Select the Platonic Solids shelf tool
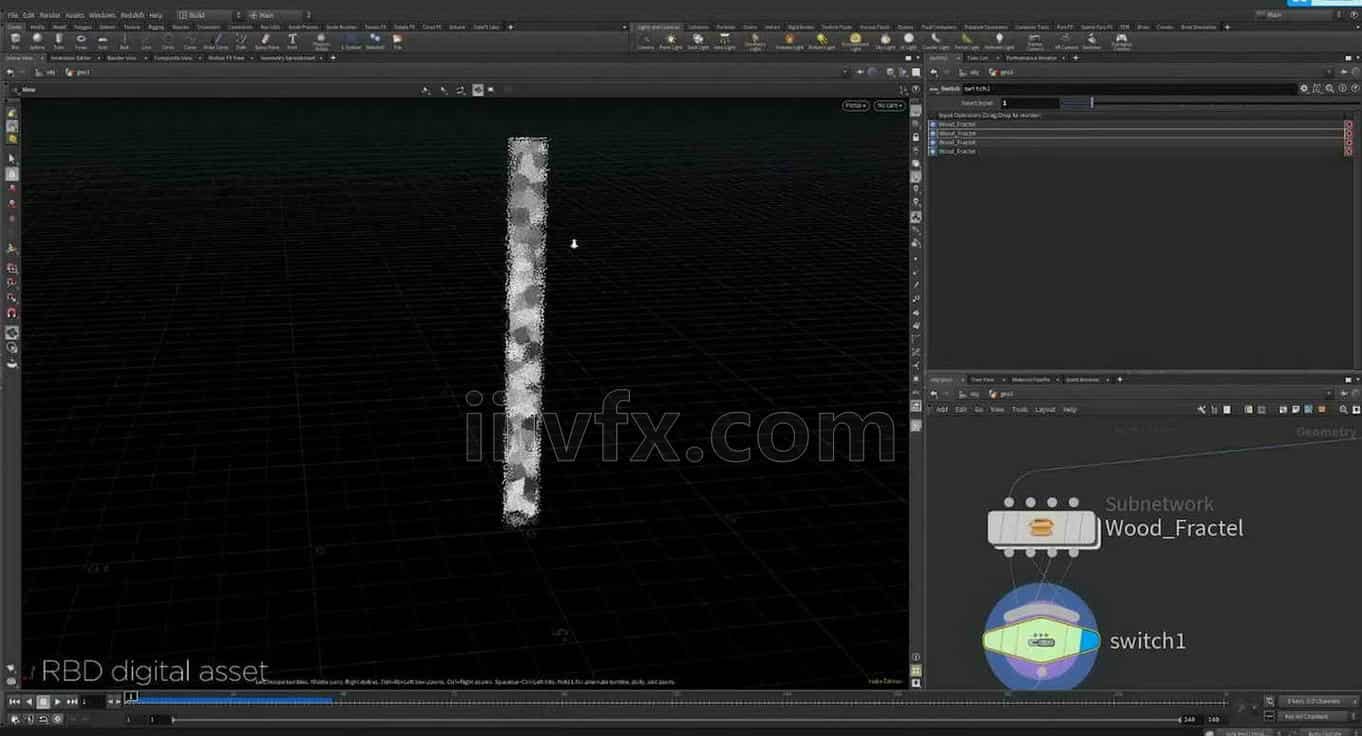The image size is (1362, 736). click(x=321, y=41)
